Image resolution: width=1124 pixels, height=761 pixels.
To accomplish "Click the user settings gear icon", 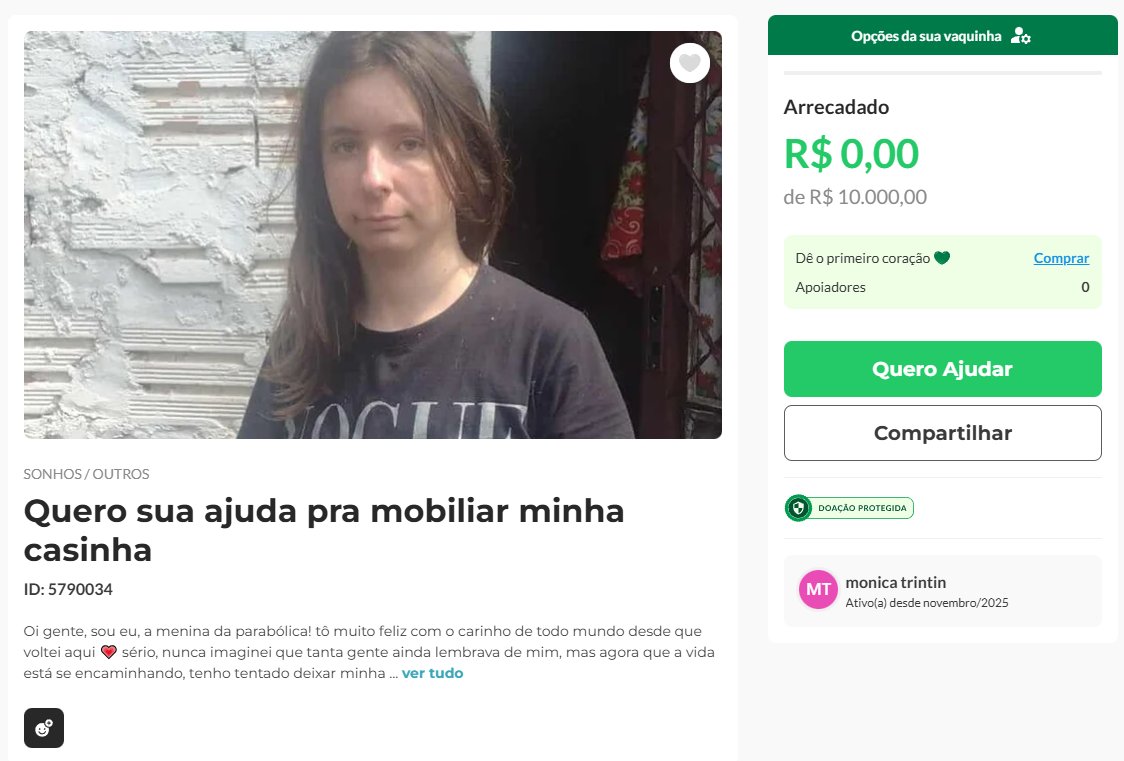I will (x=1021, y=36).
